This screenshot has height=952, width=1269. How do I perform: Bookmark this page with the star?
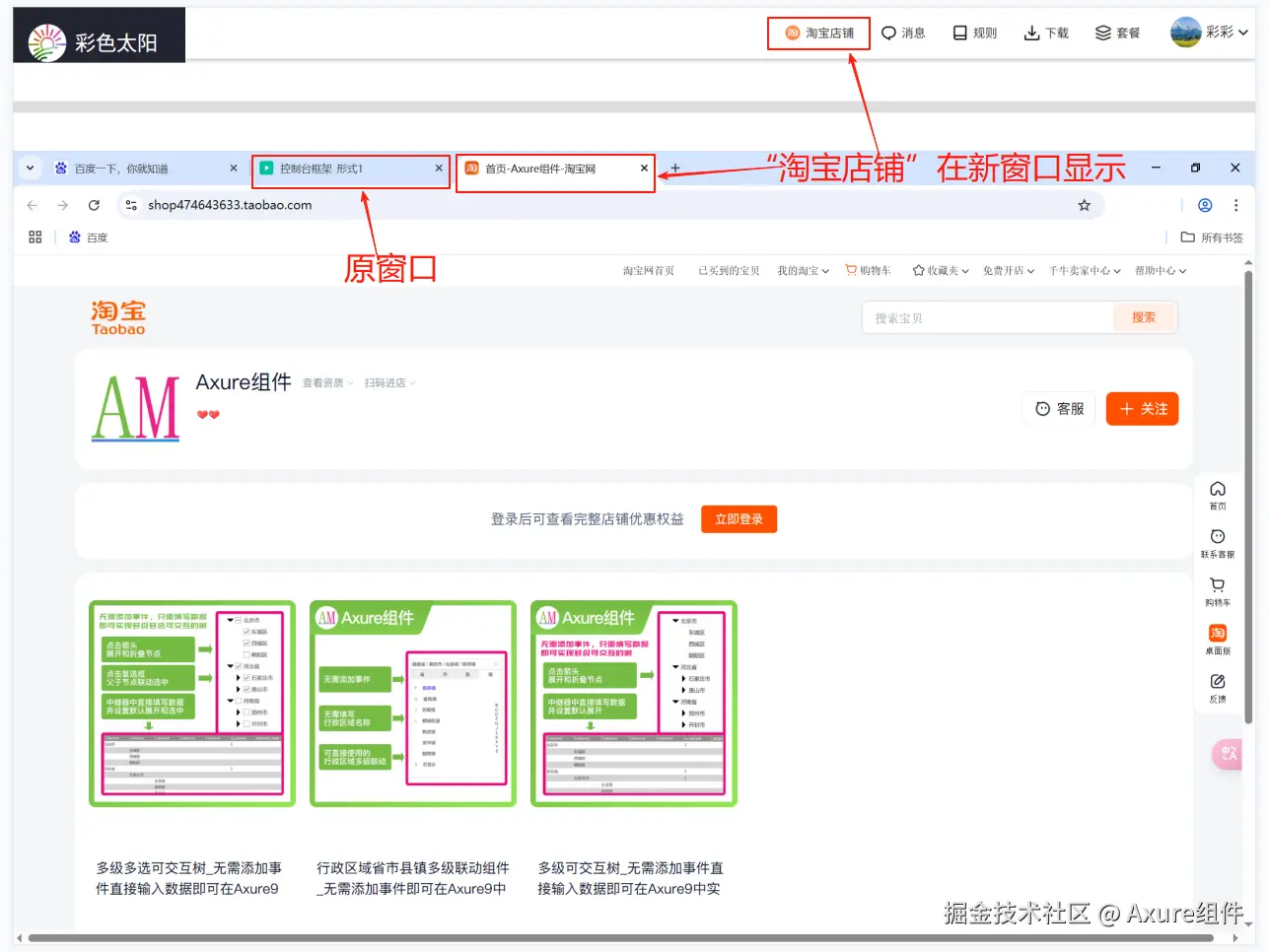click(1084, 205)
